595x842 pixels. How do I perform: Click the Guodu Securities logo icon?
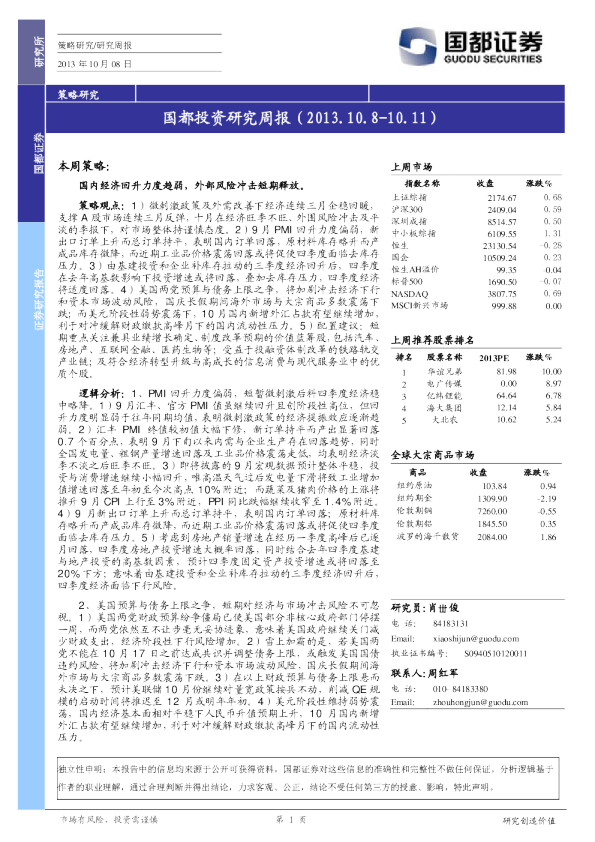[x=417, y=46]
